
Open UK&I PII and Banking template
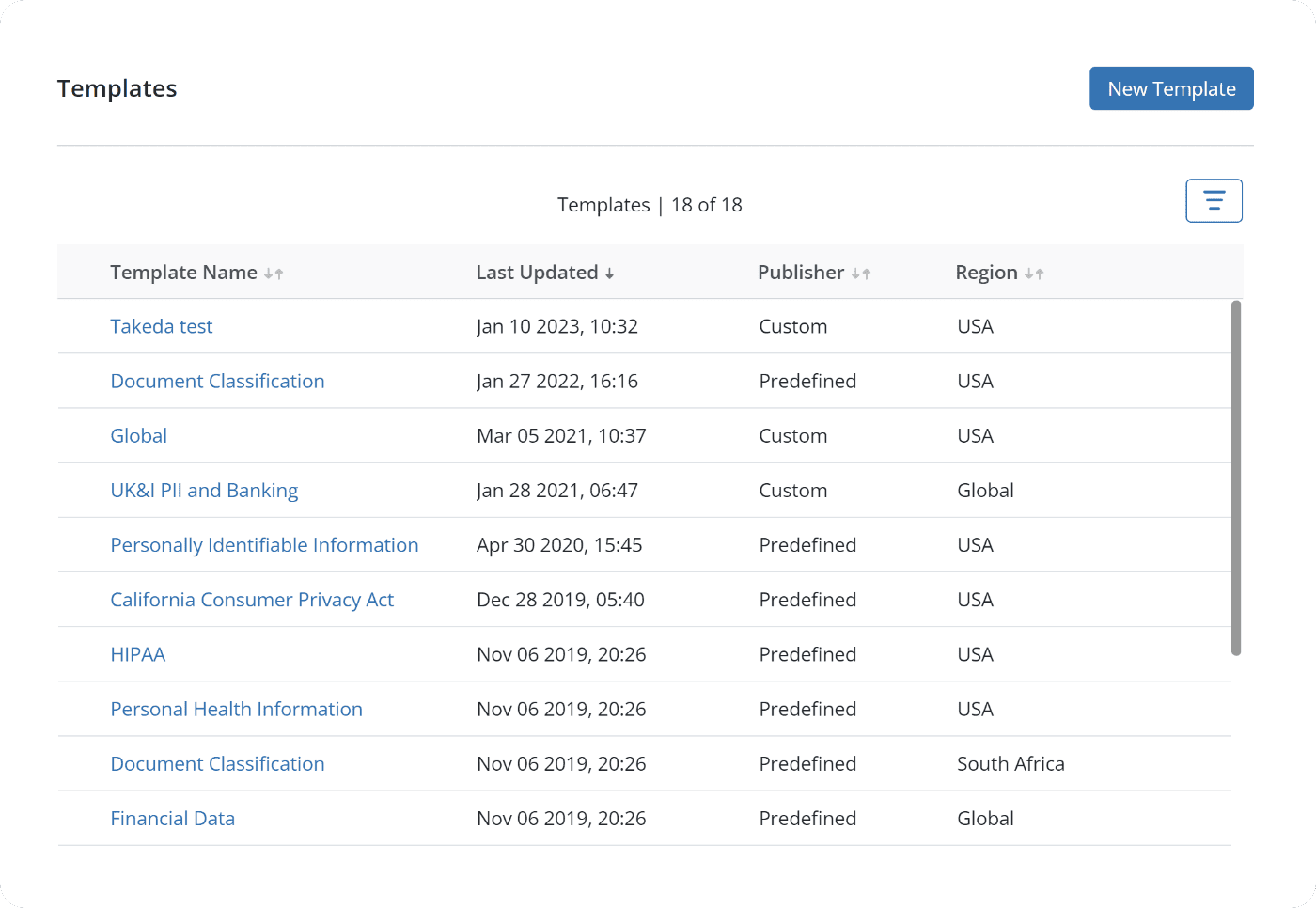pyautogui.click(x=204, y=491)
